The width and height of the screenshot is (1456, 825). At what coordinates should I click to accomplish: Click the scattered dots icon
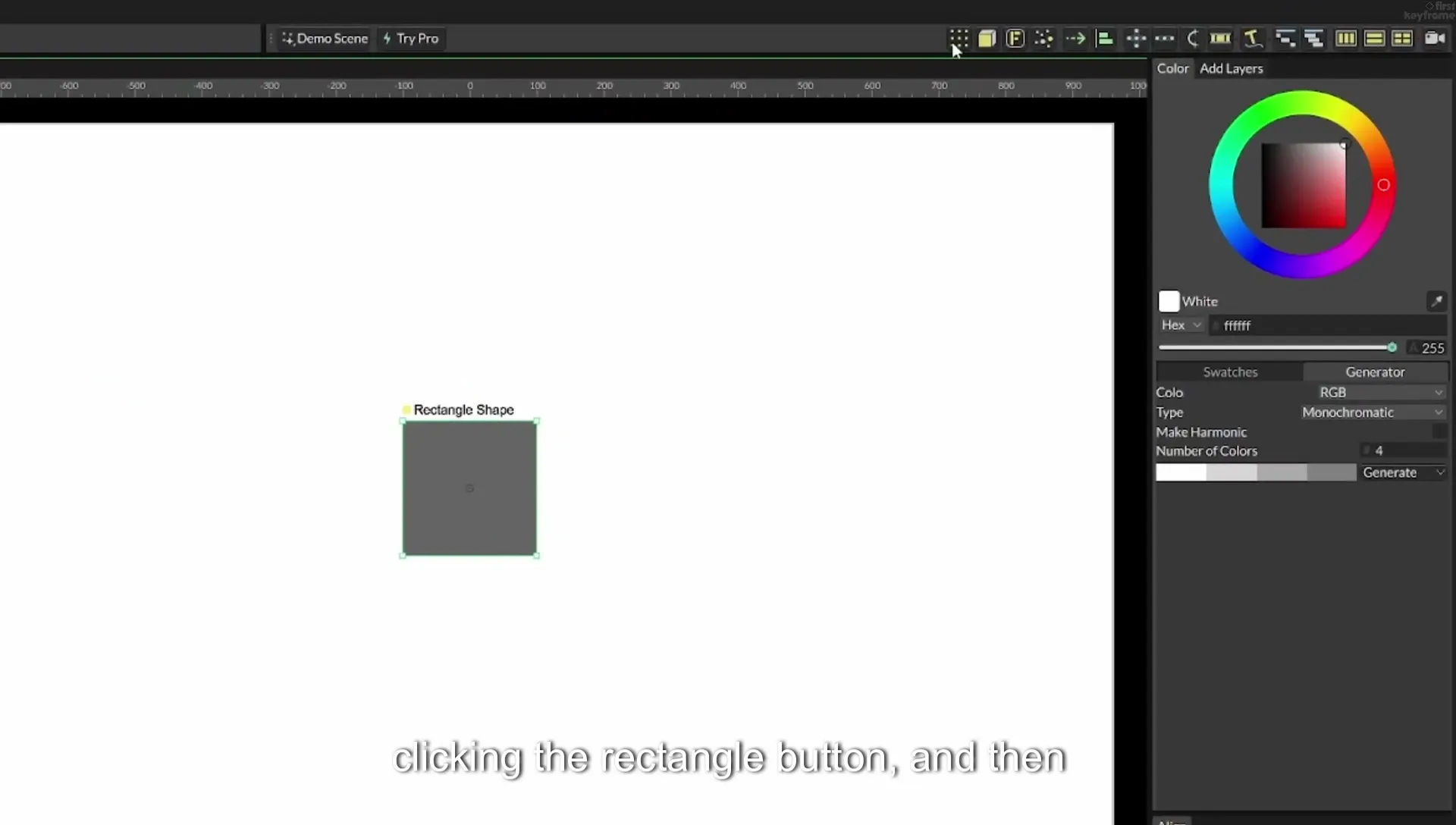[x=1043, y=38]
